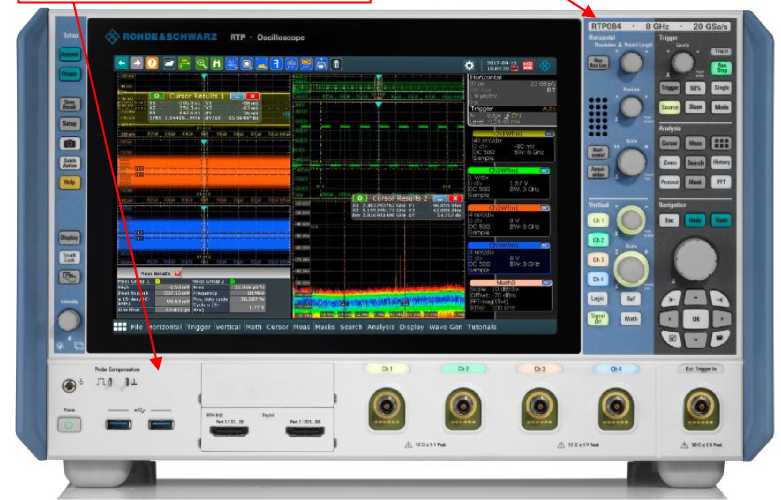Viewport: 781px width, 500px height.
Task: Toggle acquisition with the green Run Stop key
Action: pyautogui.click(x=721, y=68)
